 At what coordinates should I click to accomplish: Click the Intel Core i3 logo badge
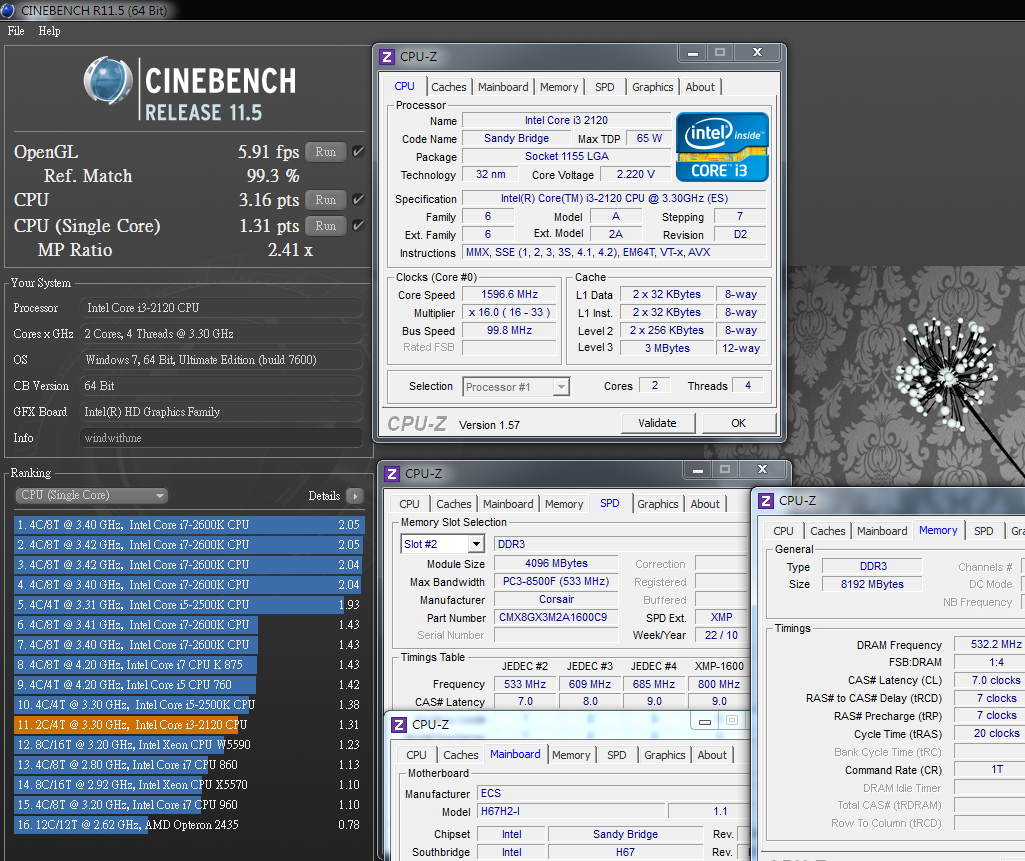pos(722,147)
